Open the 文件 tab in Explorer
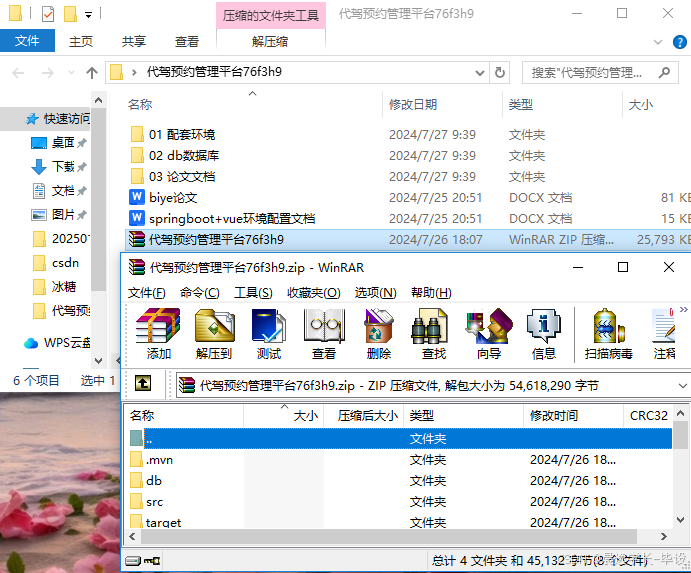The image size is (691, 573). click(x=27, y=41)
